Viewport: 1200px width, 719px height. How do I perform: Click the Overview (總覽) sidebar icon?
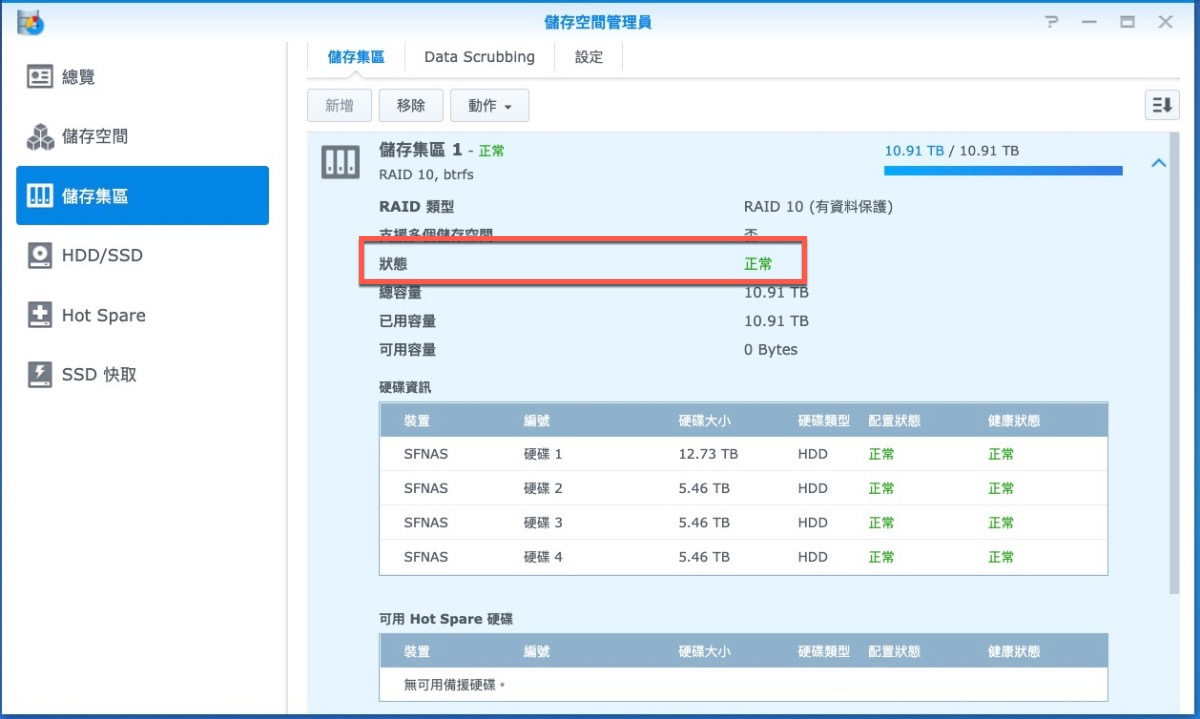(x=40, y=77)
